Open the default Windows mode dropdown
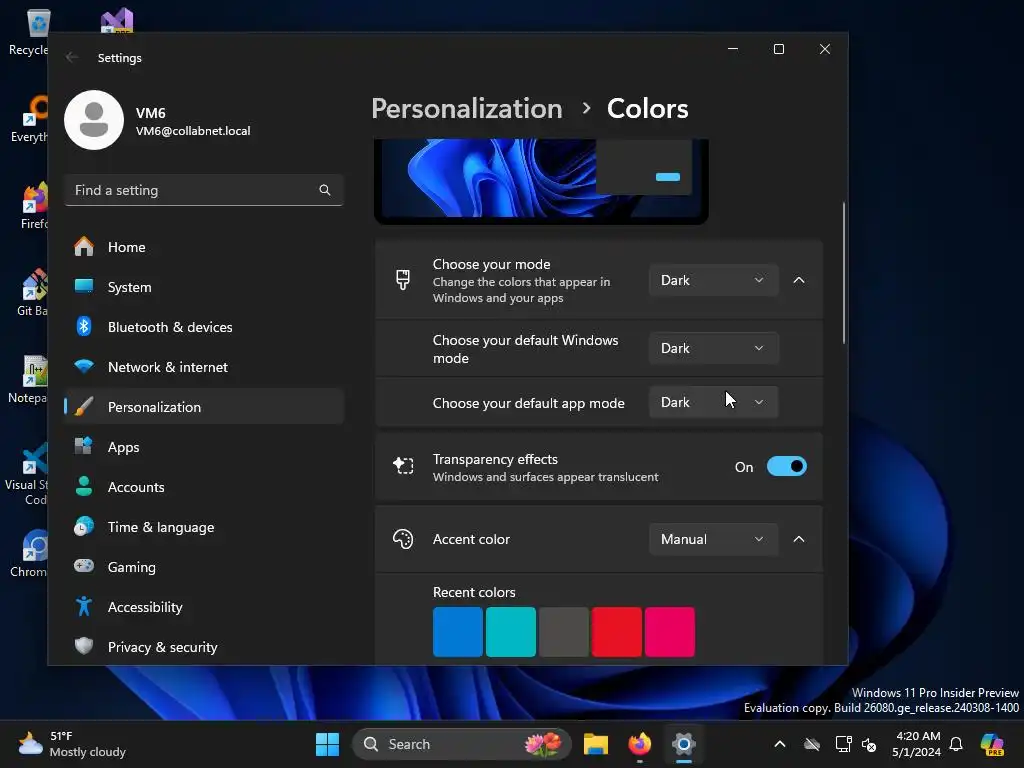The image size is (1024, 768). pos(713,348)
